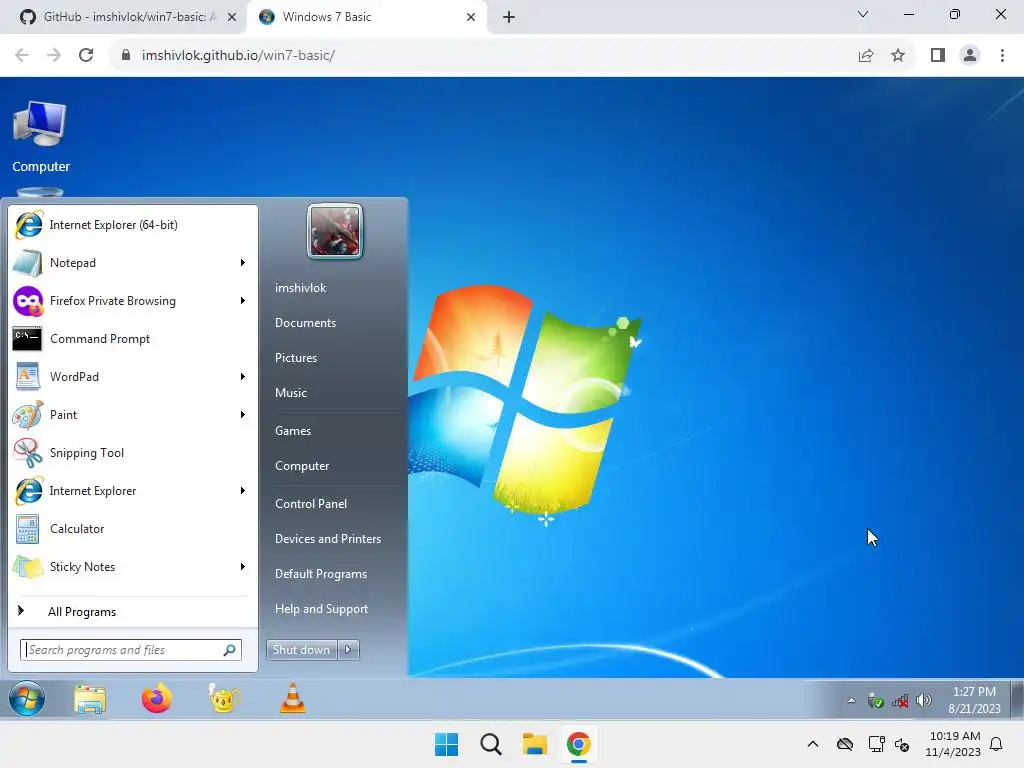1024x768 pixels.
Task: Click Chrome icon on Windows 11 taskbar
Action: pyautogui.click(x=578, y=744)
